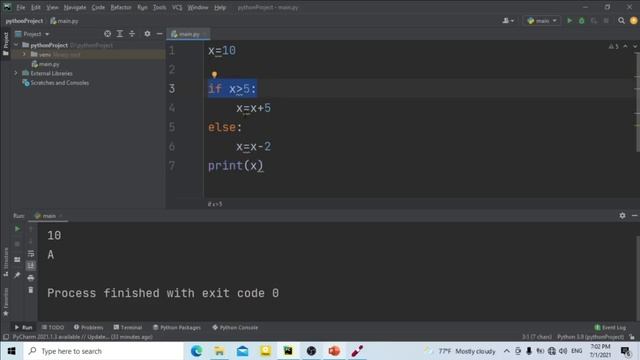Viewport: 640px width, 360px height.
Task: Run main using the toolbar green play icon
Action: click(x=569, y=20)
